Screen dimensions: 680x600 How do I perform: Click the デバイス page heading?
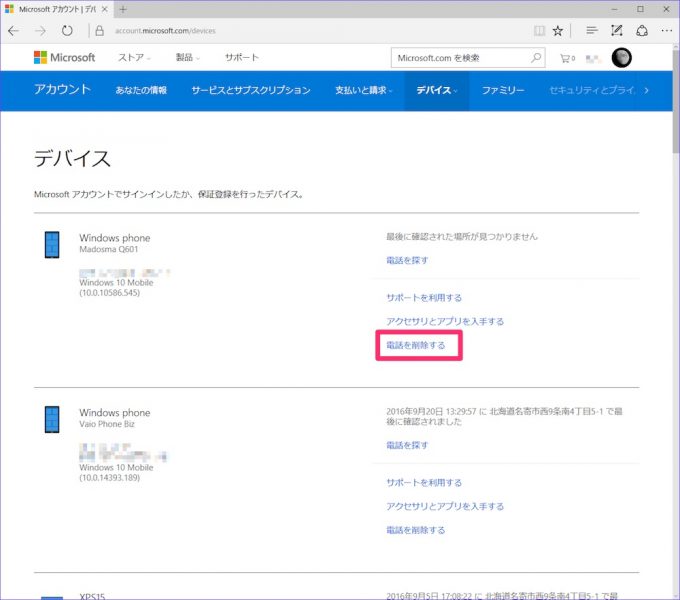(x=72, y=158)
